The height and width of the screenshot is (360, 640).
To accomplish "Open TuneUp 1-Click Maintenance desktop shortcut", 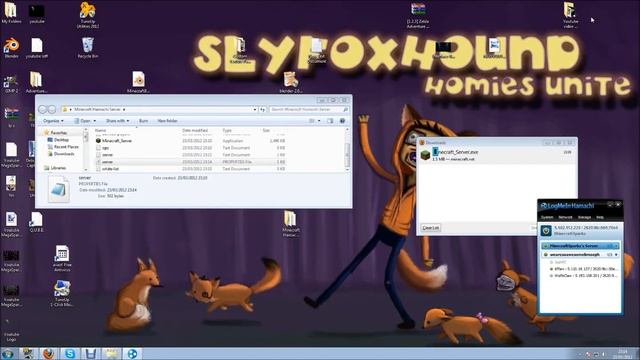I will coord(62,293).
